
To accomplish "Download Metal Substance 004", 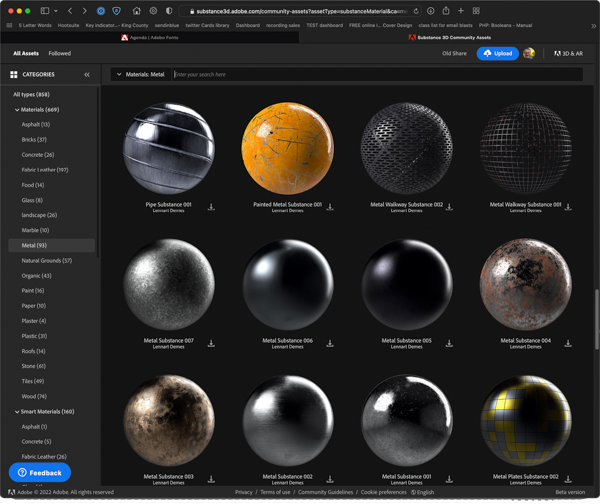I will (x=568, y=343).
